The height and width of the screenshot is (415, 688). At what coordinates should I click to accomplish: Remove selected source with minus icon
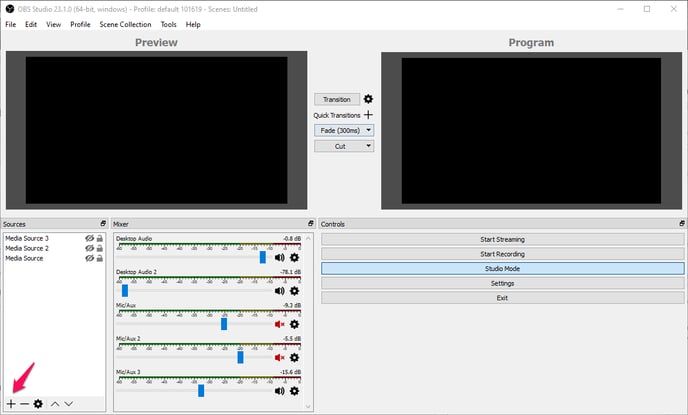[x=24, y=403]
